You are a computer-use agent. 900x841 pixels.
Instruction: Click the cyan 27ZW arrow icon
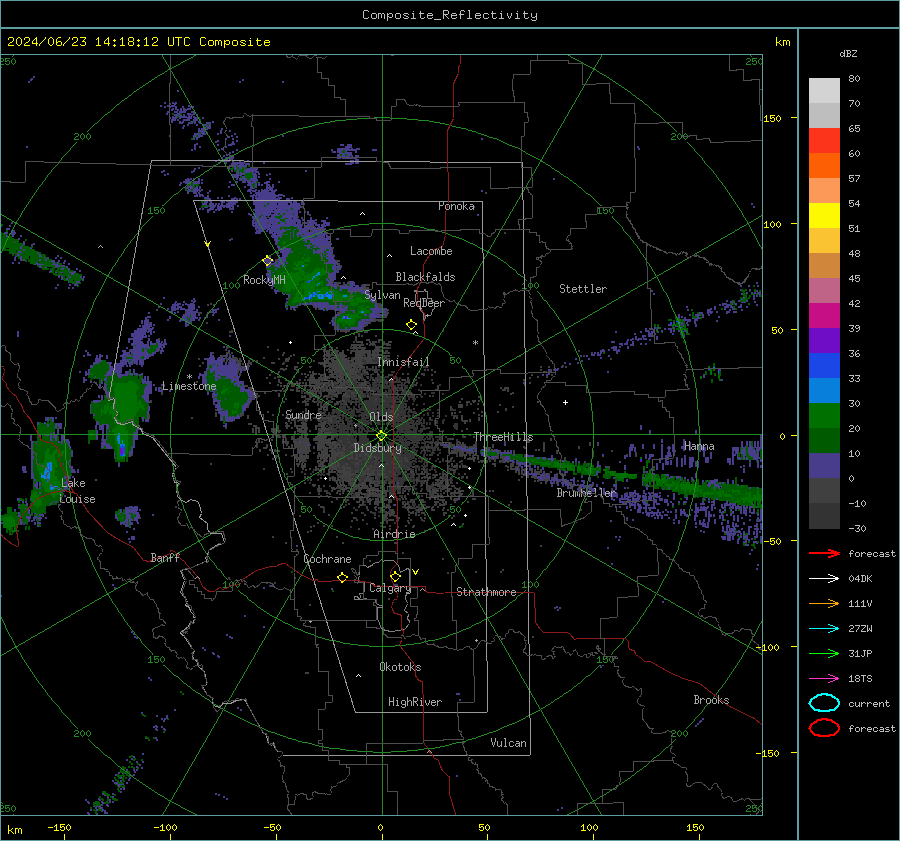(x=824, y=629)
